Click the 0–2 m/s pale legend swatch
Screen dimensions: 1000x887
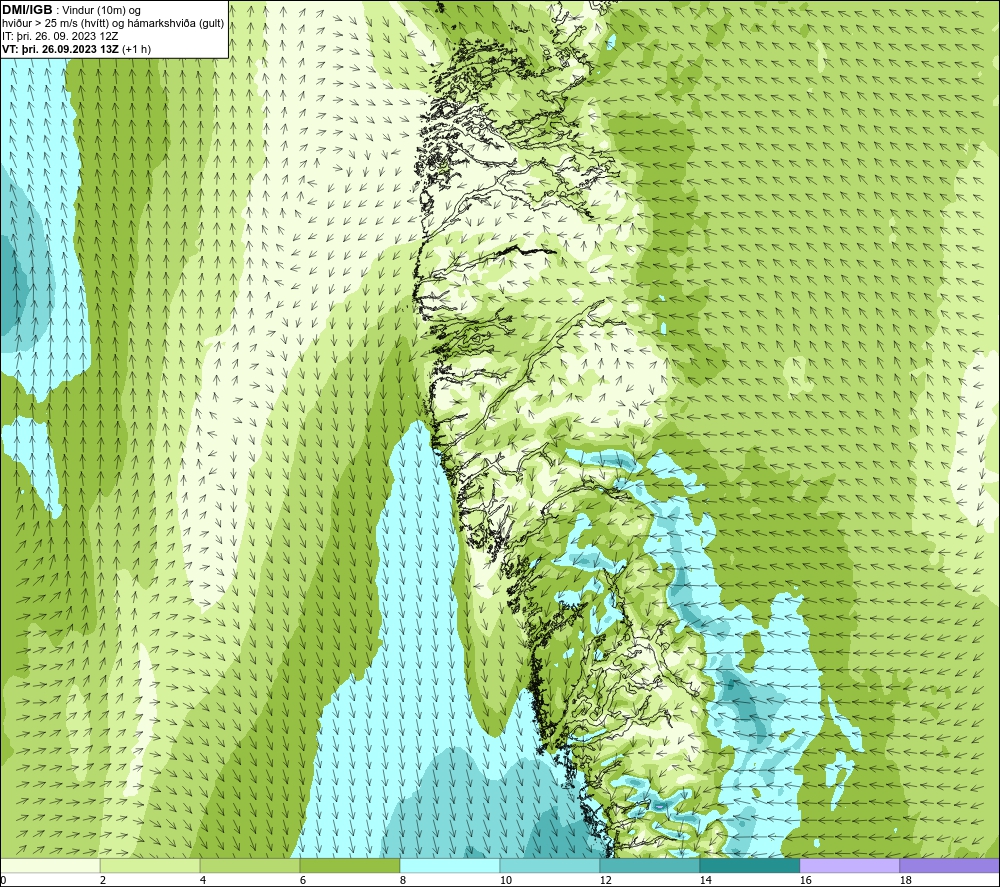[x=50, y=865]
